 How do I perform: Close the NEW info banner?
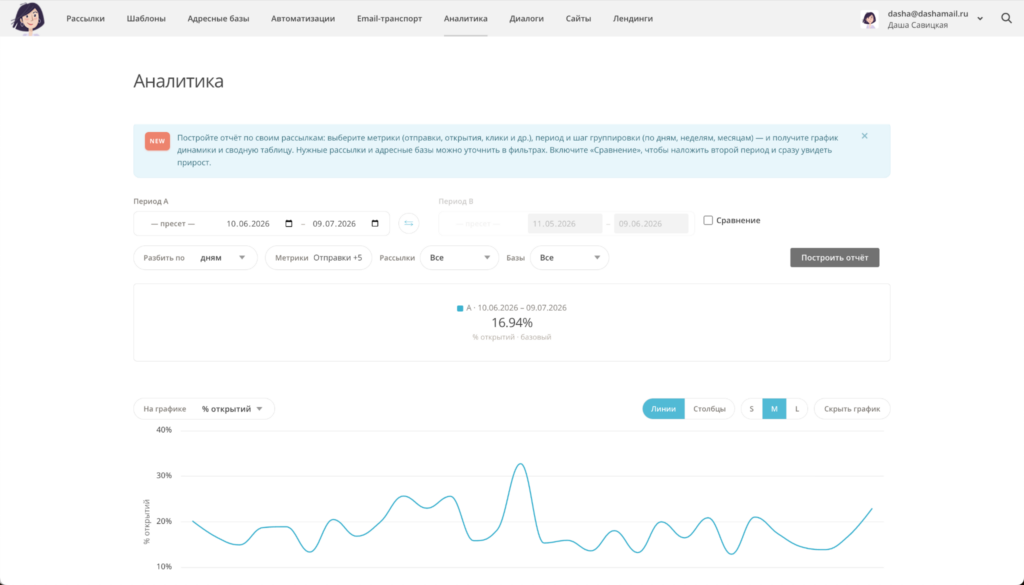click(x=864, y=136)
